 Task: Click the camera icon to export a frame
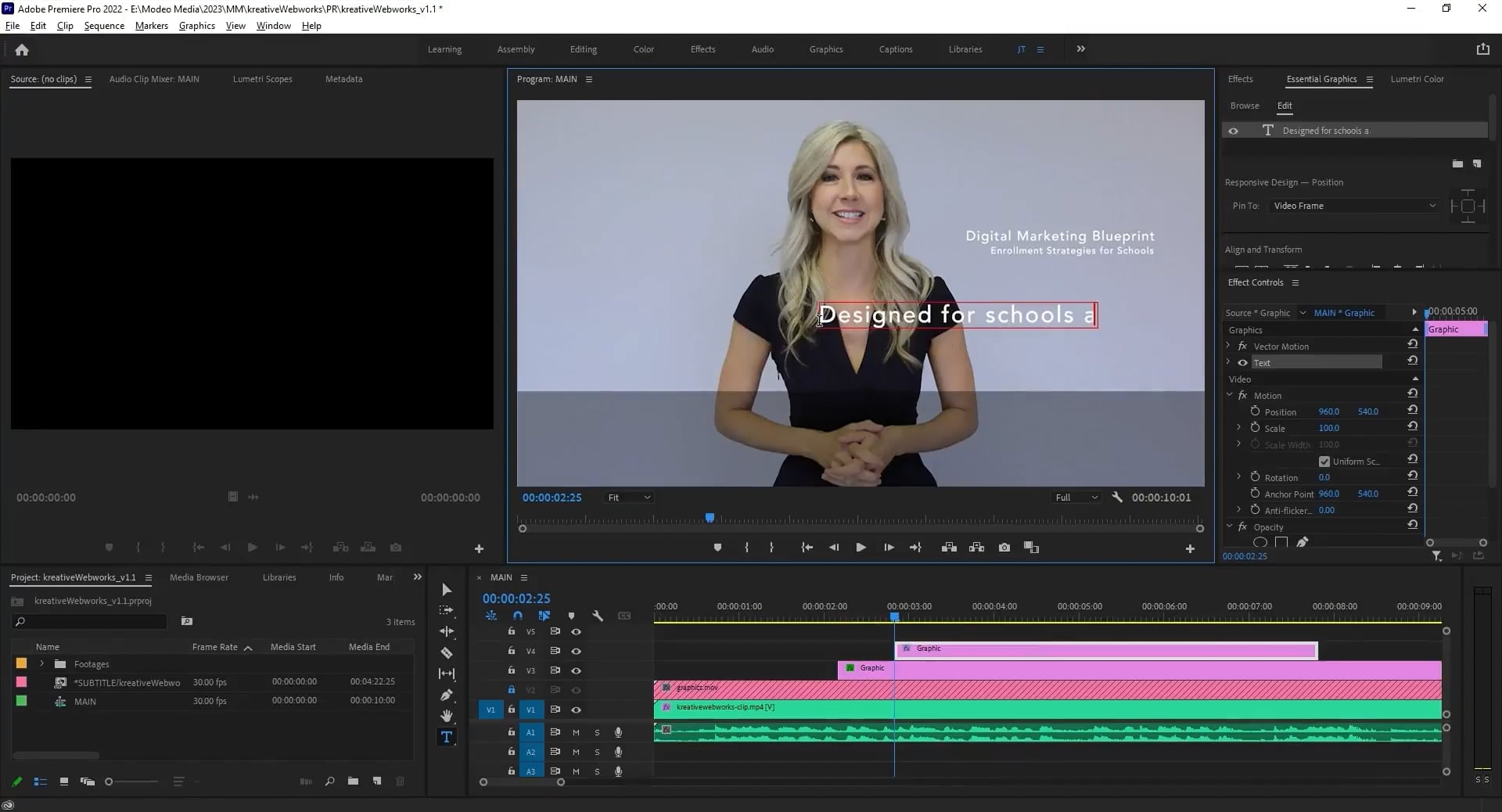pos(1004,548)
